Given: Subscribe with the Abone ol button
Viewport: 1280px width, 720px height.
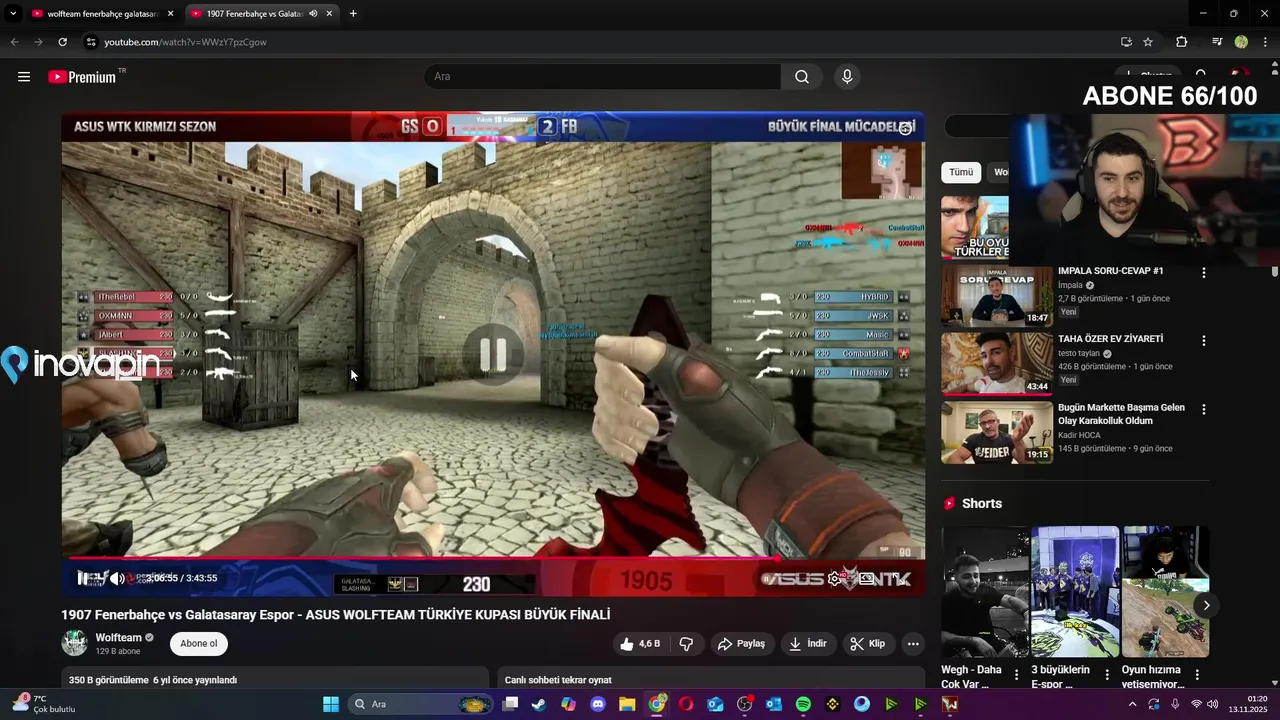Looking at the screenshot, I should click(x=198, y=644).
